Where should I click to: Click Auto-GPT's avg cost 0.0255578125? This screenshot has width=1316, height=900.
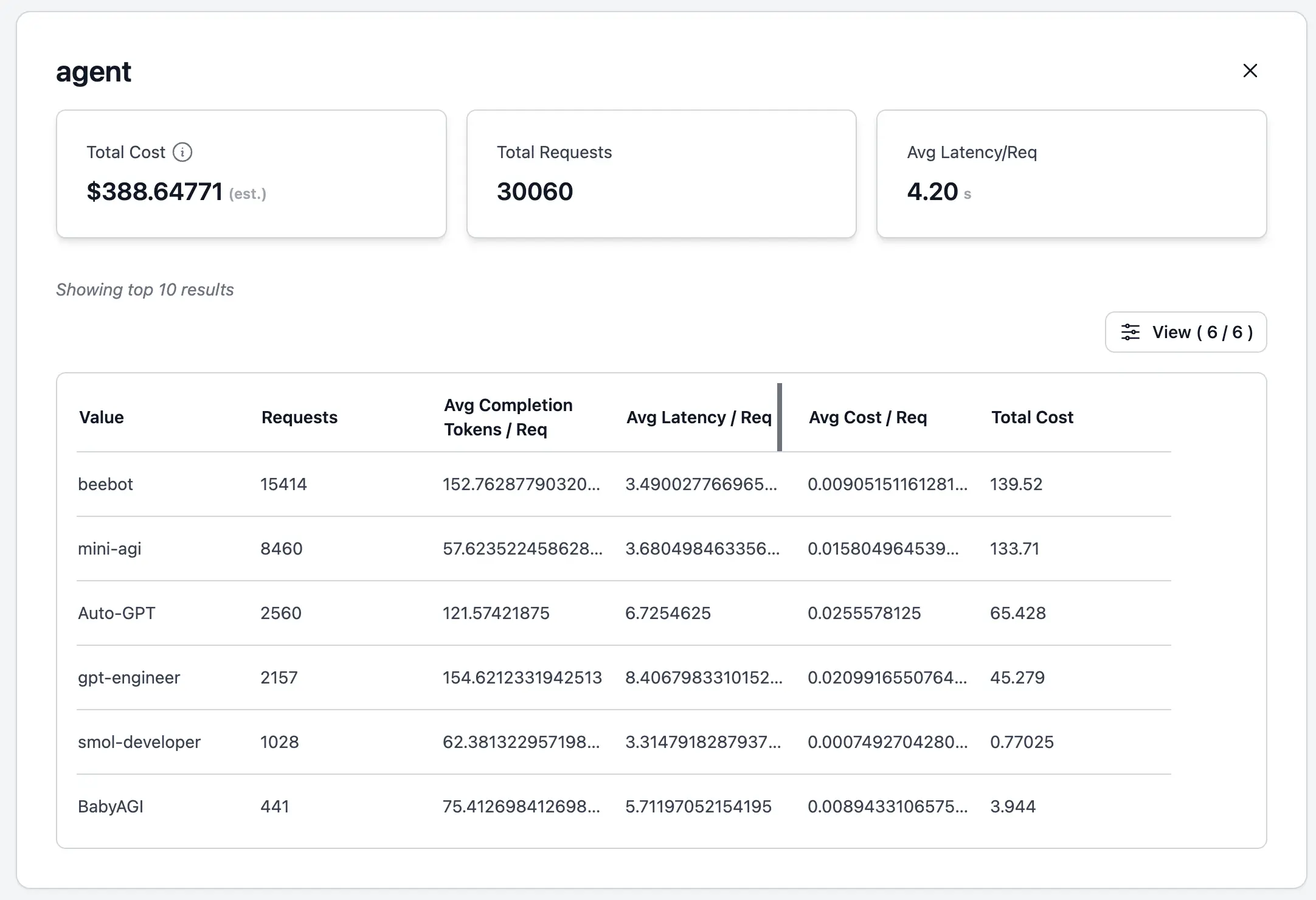(x=864, y=613)
